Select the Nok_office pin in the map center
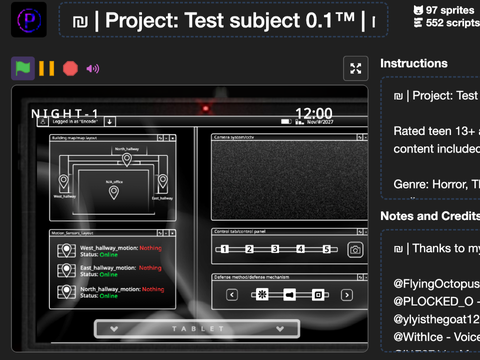The width and height of the screenshot is (480, 360). (x=114, y=192)
